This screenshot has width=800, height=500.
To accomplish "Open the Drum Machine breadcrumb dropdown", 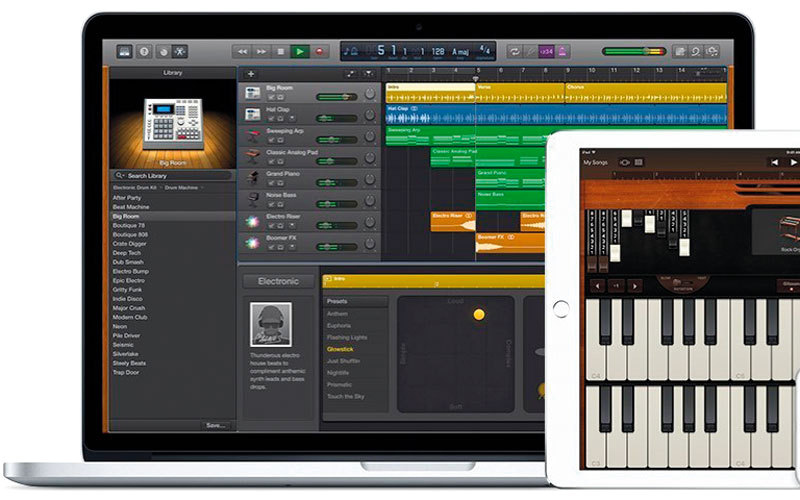I will 183,188.
